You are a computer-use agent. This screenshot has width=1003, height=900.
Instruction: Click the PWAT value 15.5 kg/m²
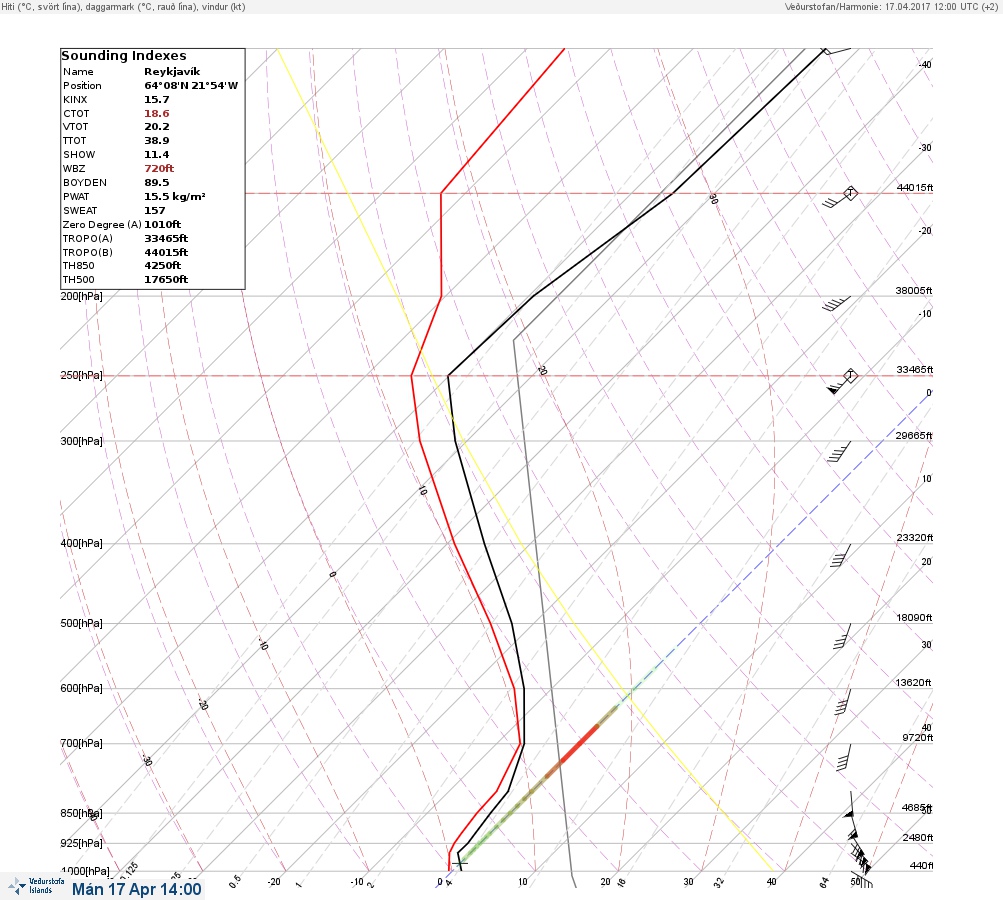175,196
